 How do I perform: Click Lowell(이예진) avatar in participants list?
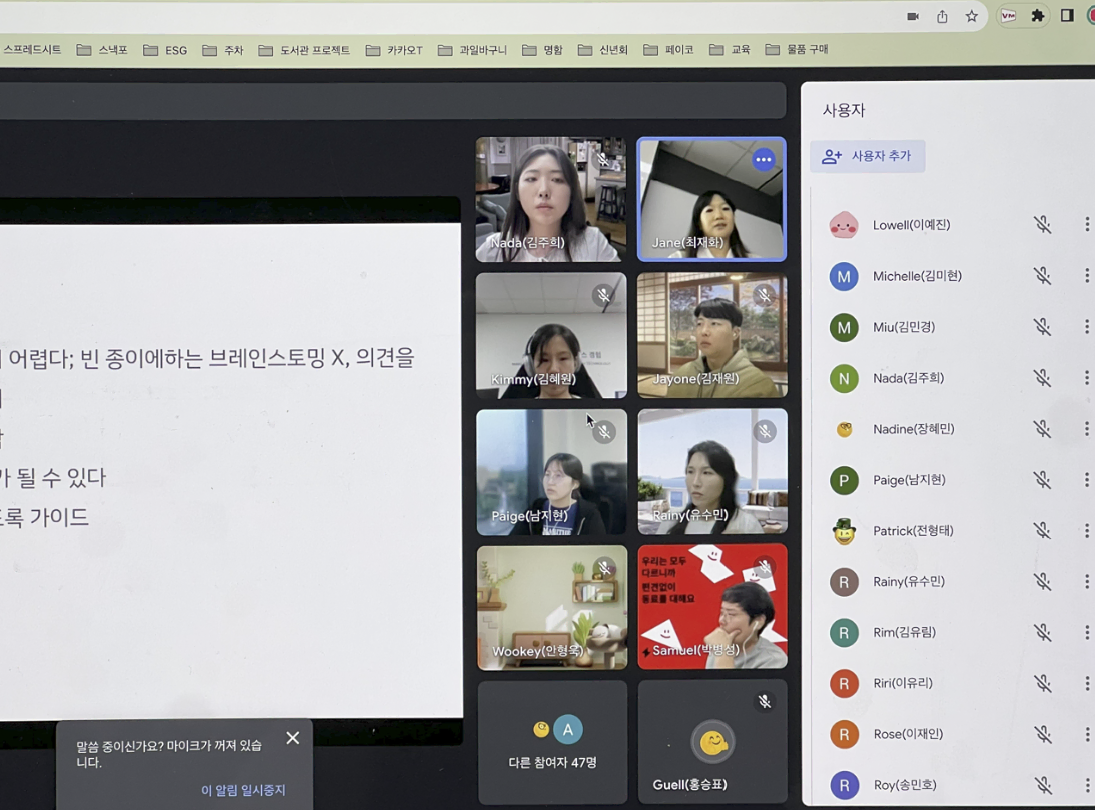844,225
